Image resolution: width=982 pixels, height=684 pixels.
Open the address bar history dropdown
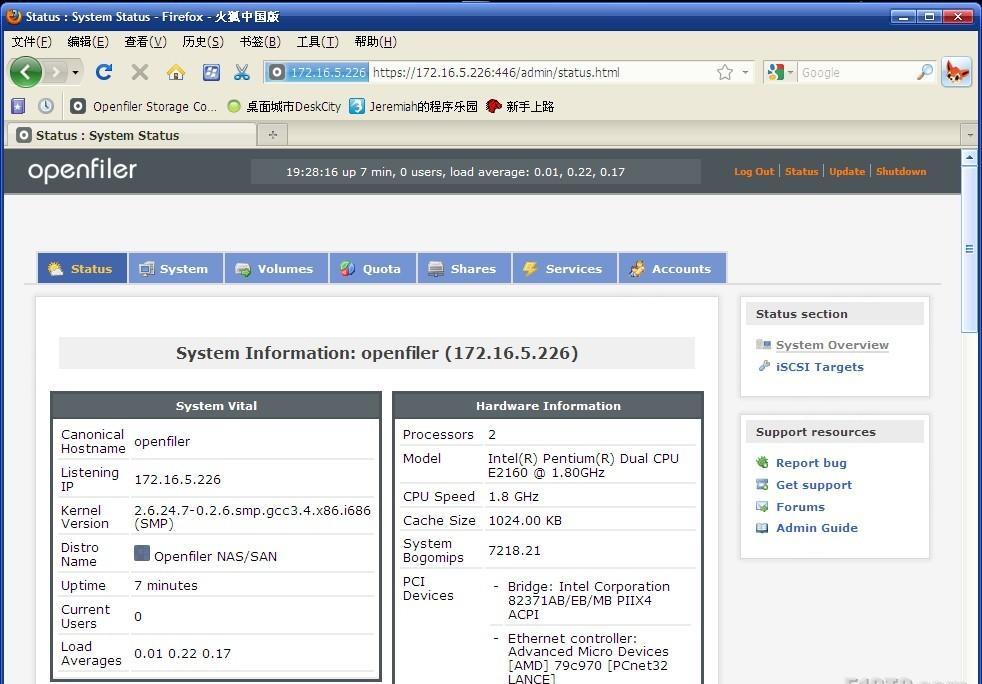(x=745, y=73)
